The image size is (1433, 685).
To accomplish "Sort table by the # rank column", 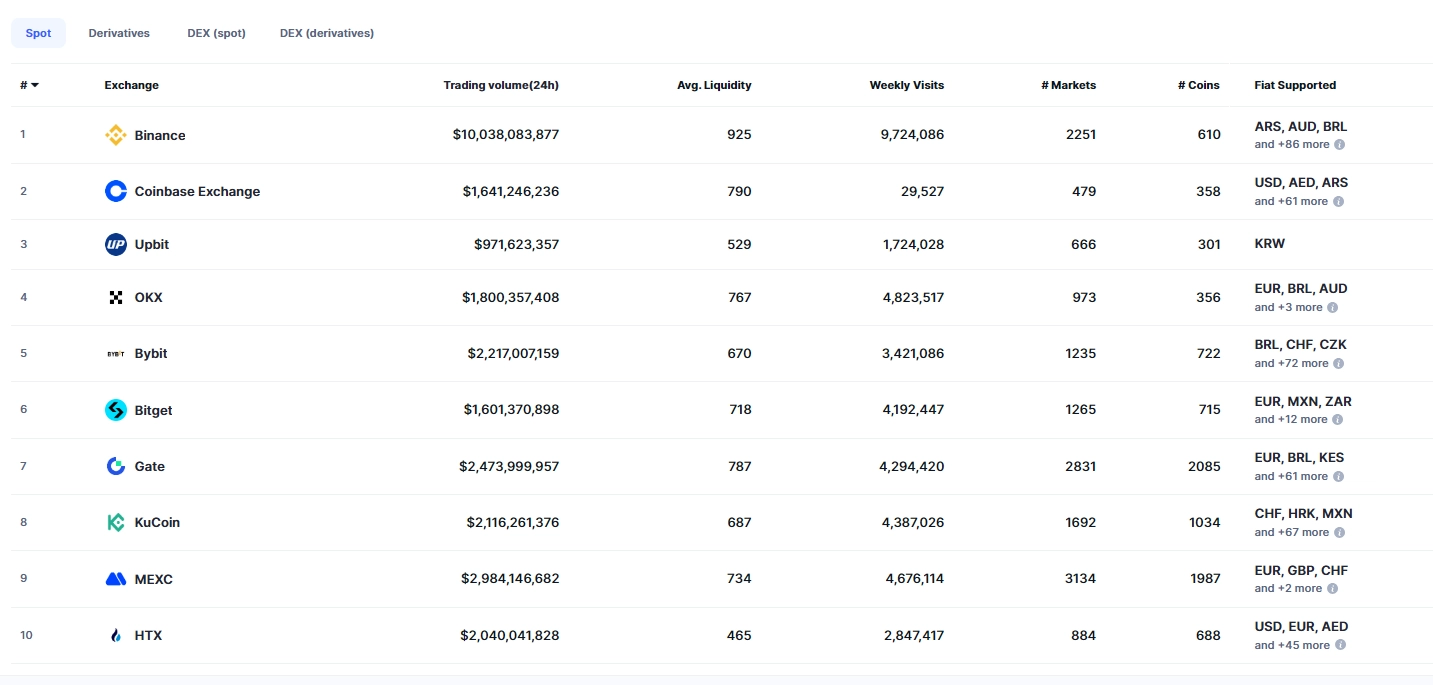I will point(29,85).
